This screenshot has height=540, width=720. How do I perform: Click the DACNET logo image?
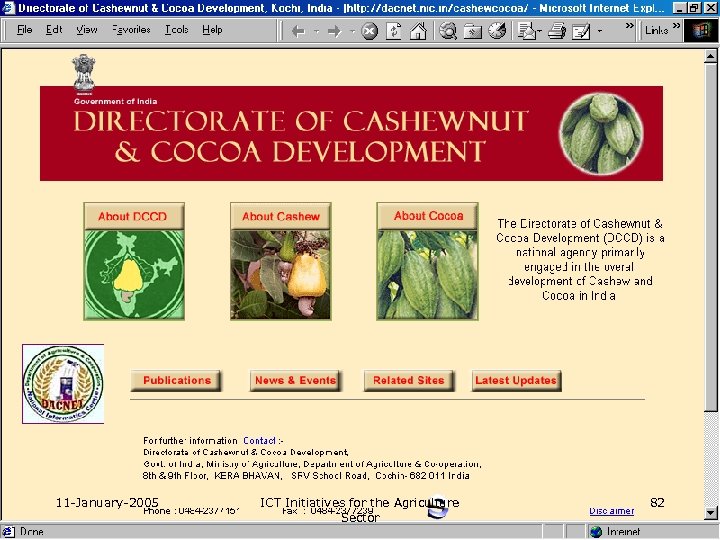63,384
